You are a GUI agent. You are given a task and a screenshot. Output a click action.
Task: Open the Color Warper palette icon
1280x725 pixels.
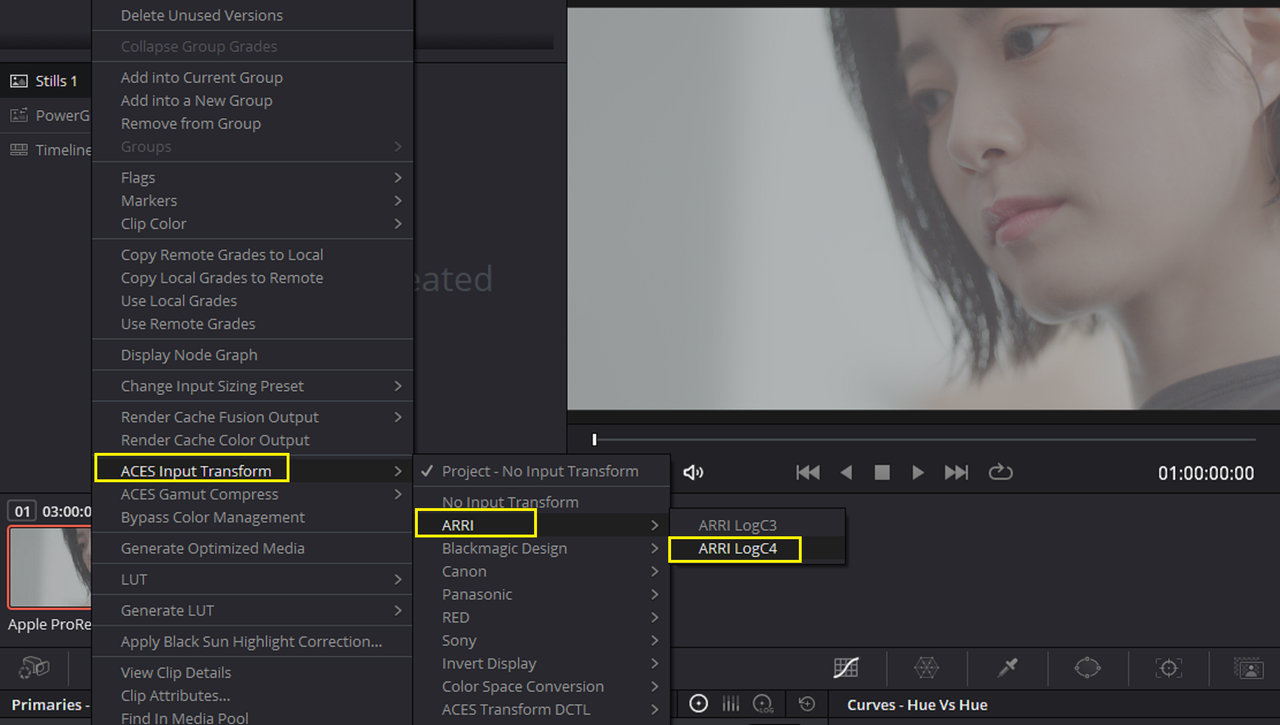(927, 667)
